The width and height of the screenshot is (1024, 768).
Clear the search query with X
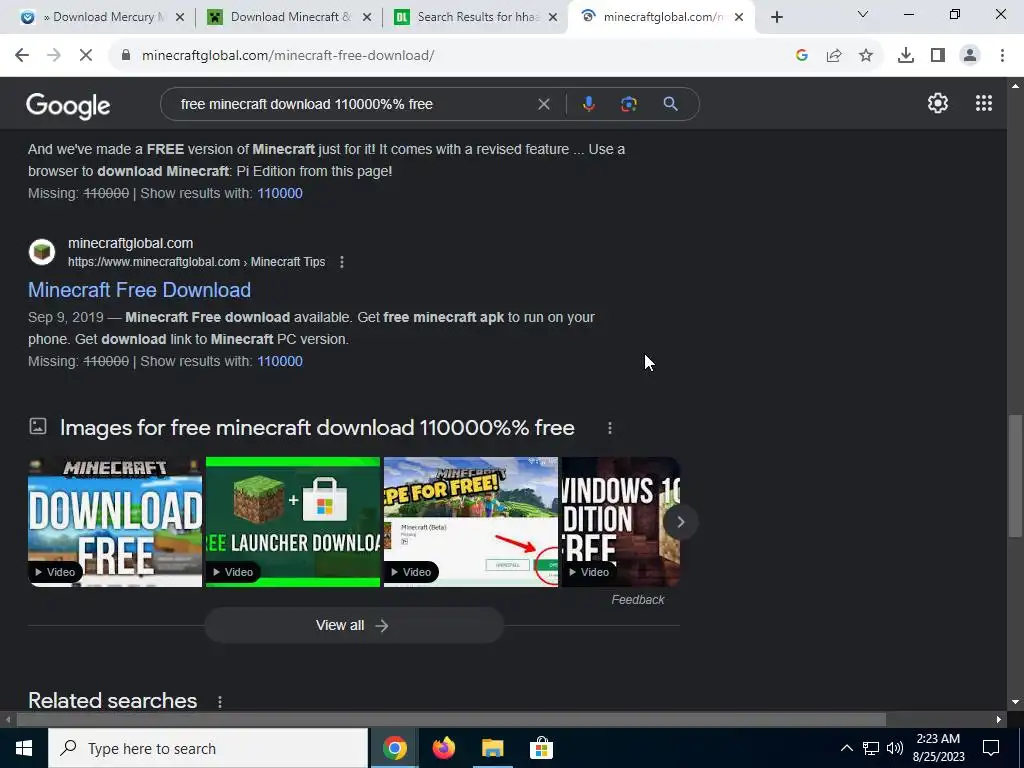tap(543, 104)
